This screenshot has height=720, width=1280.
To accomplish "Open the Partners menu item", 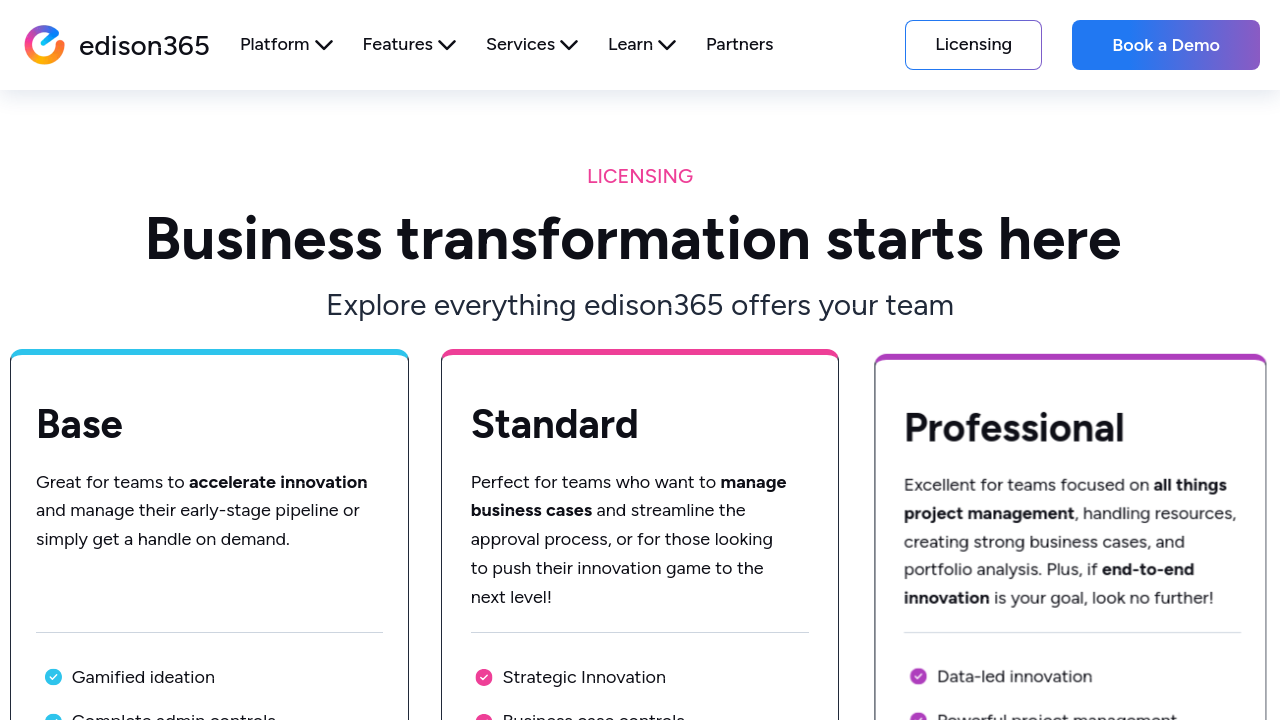I will [x=739, y=44].
